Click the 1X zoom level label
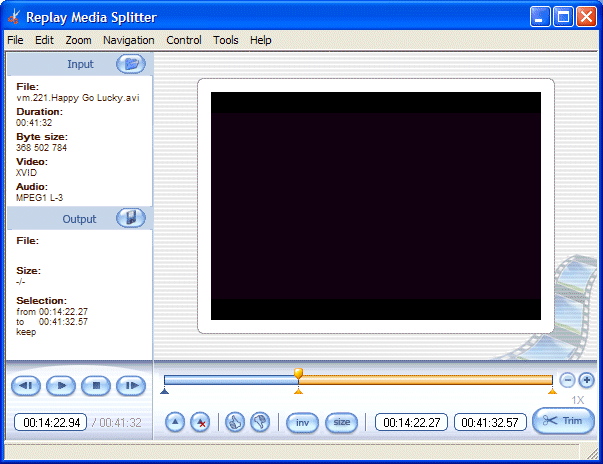Image resolution: width=603 pixels, height=464 pixels. 578,400
